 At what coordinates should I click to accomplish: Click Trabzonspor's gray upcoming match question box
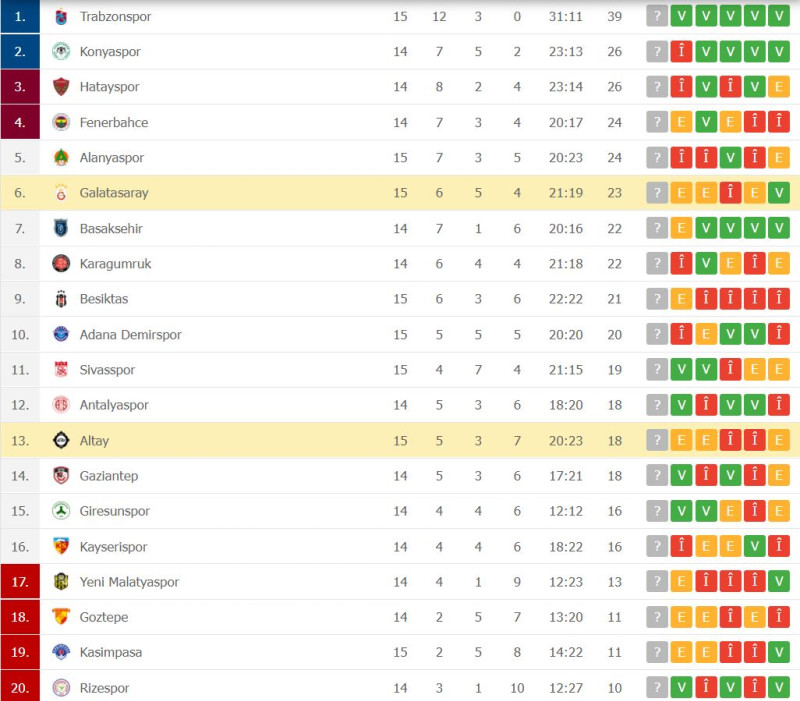pos(657,16)
